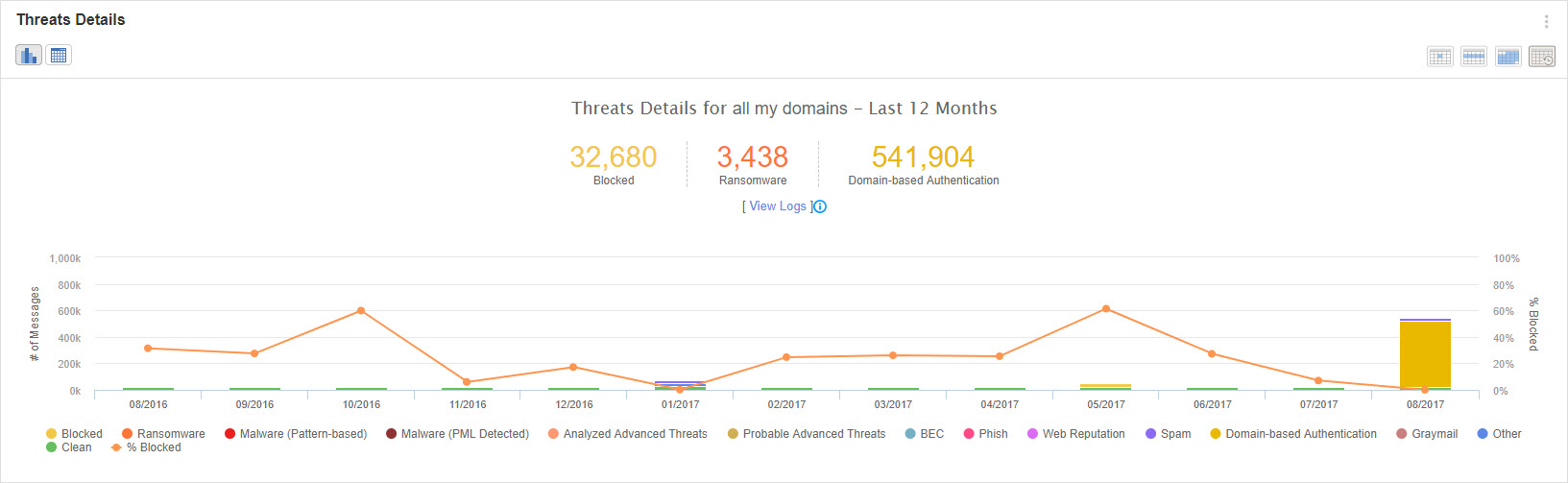Toggle the % Blocked line legend
The height and width of the screenshot is (483, 1568).
point(146,447)
